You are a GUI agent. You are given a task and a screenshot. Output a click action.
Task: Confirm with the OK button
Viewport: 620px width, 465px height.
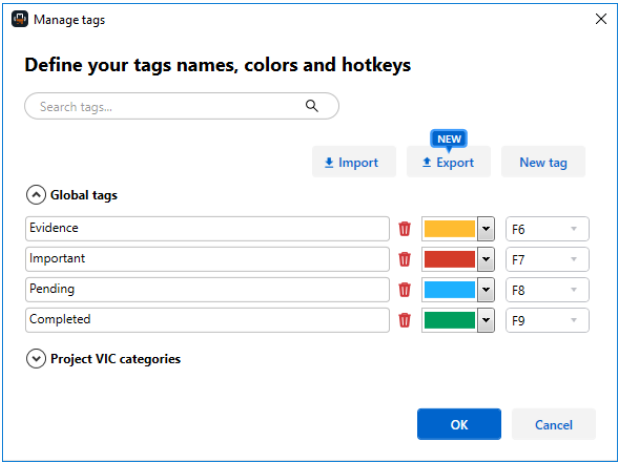click(459, 424)
